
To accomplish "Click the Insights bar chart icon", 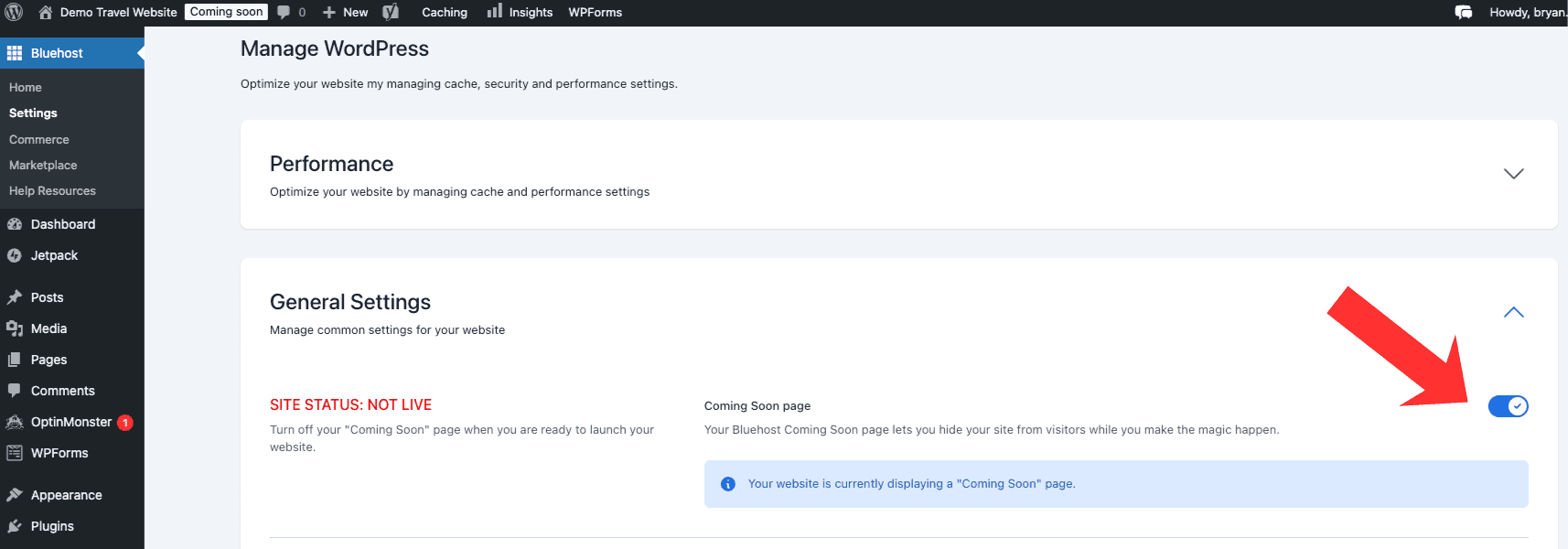I will 494,11.
